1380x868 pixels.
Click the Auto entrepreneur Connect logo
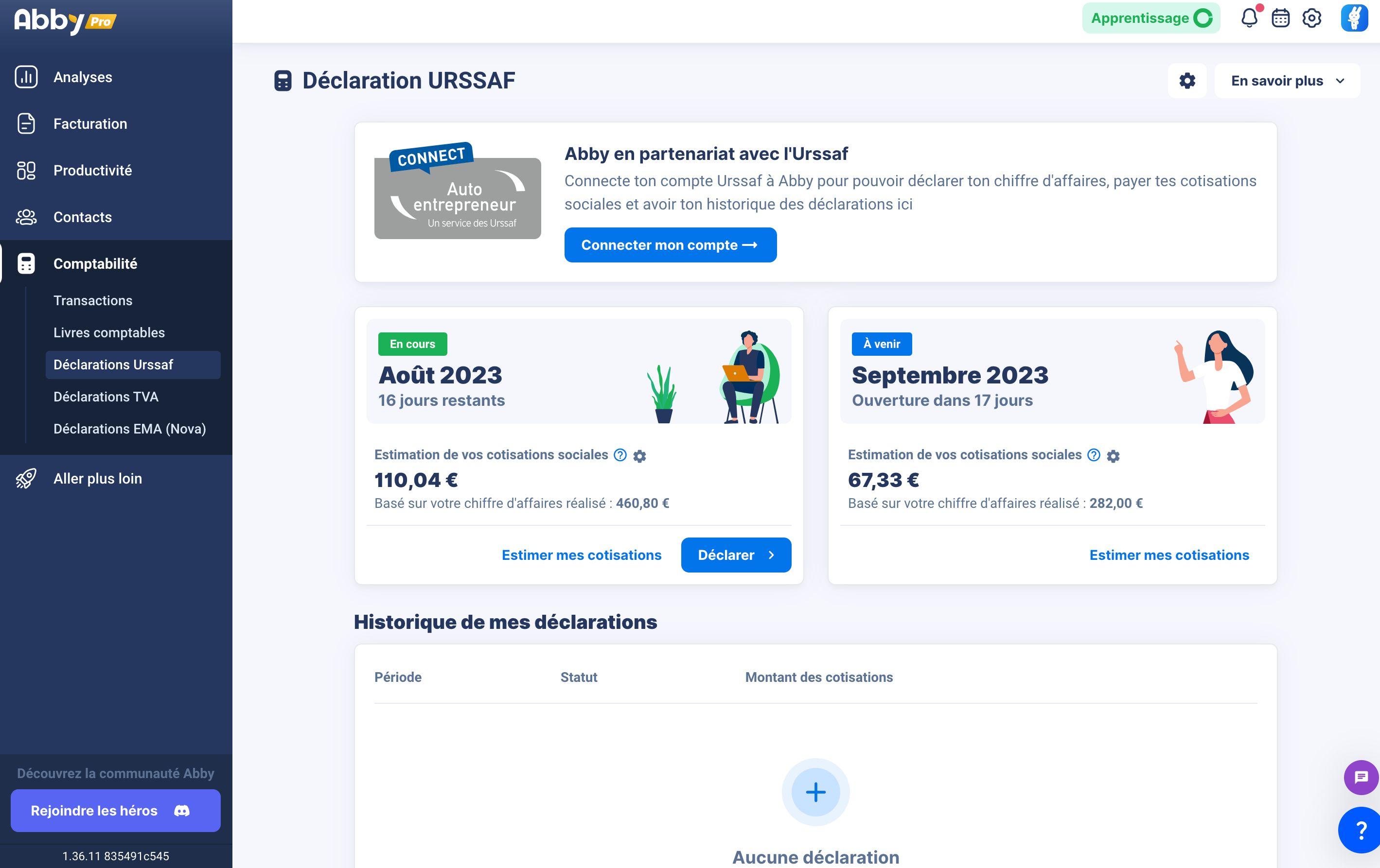pos(457,191)
